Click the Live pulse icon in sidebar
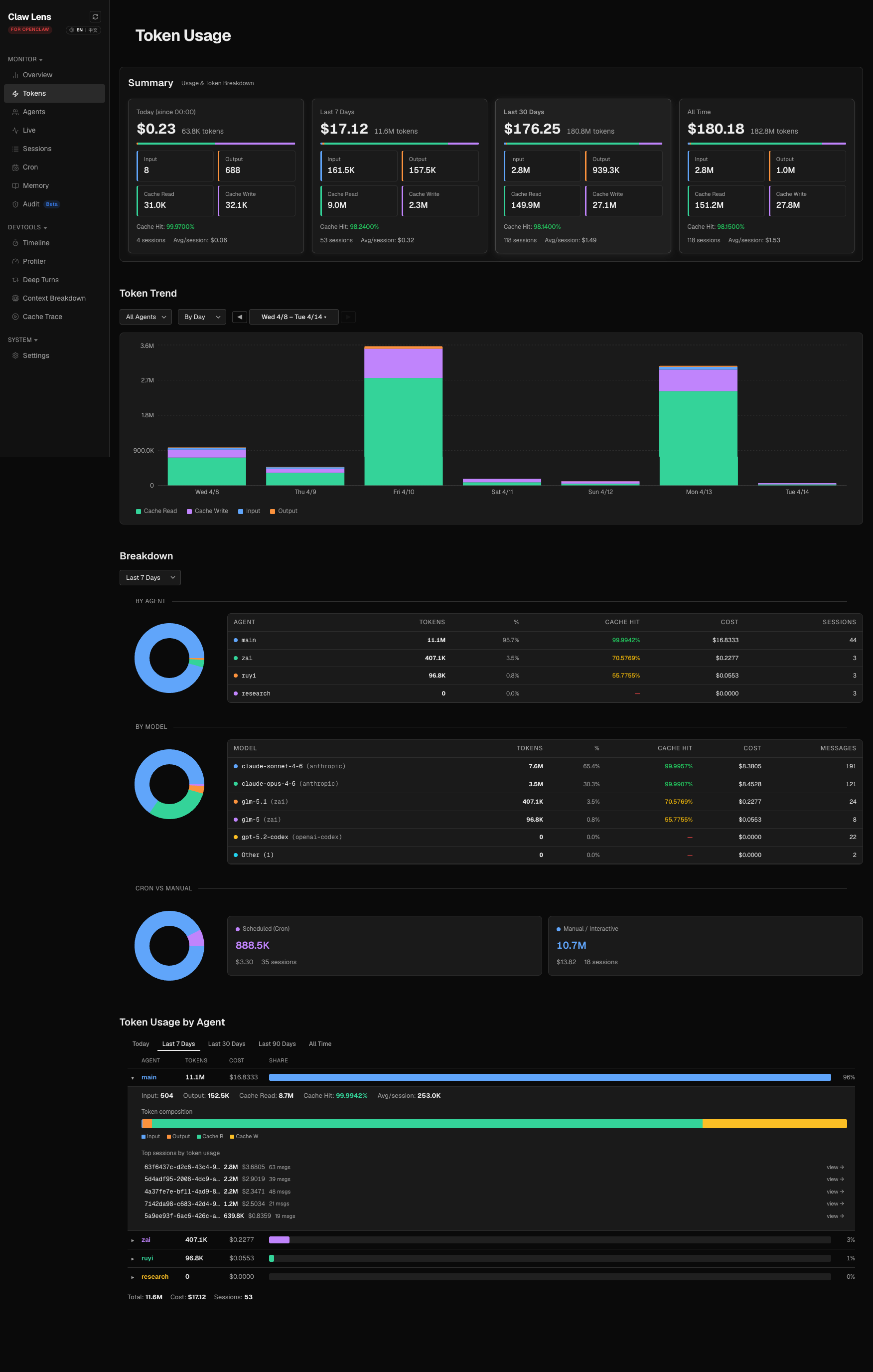873x1372 pixels. click(15, 131)
